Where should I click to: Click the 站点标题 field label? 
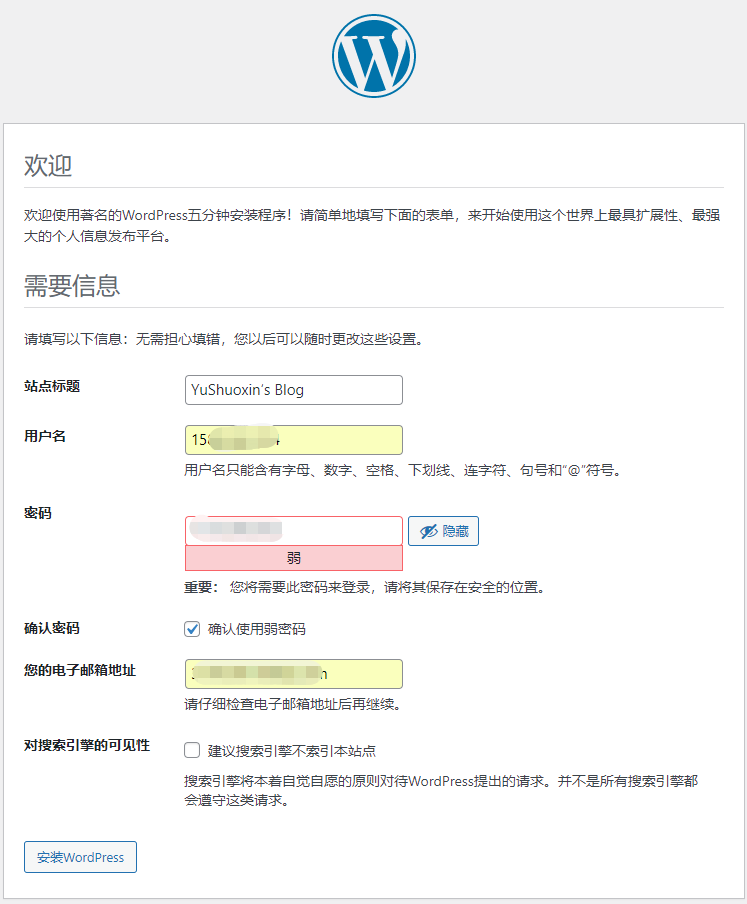[x=52, y=386]
